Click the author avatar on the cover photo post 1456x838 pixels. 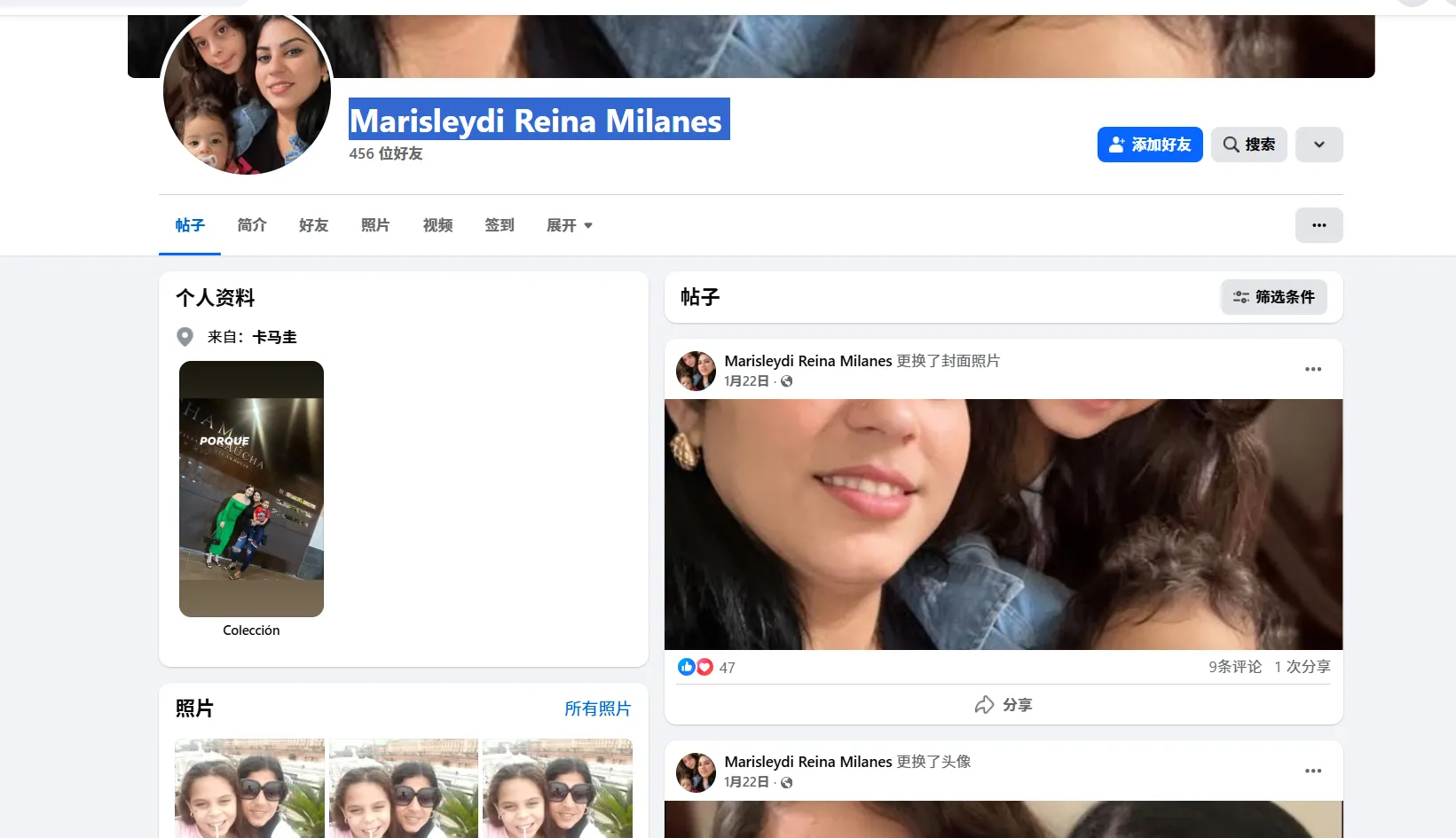[x=696, y=371]
